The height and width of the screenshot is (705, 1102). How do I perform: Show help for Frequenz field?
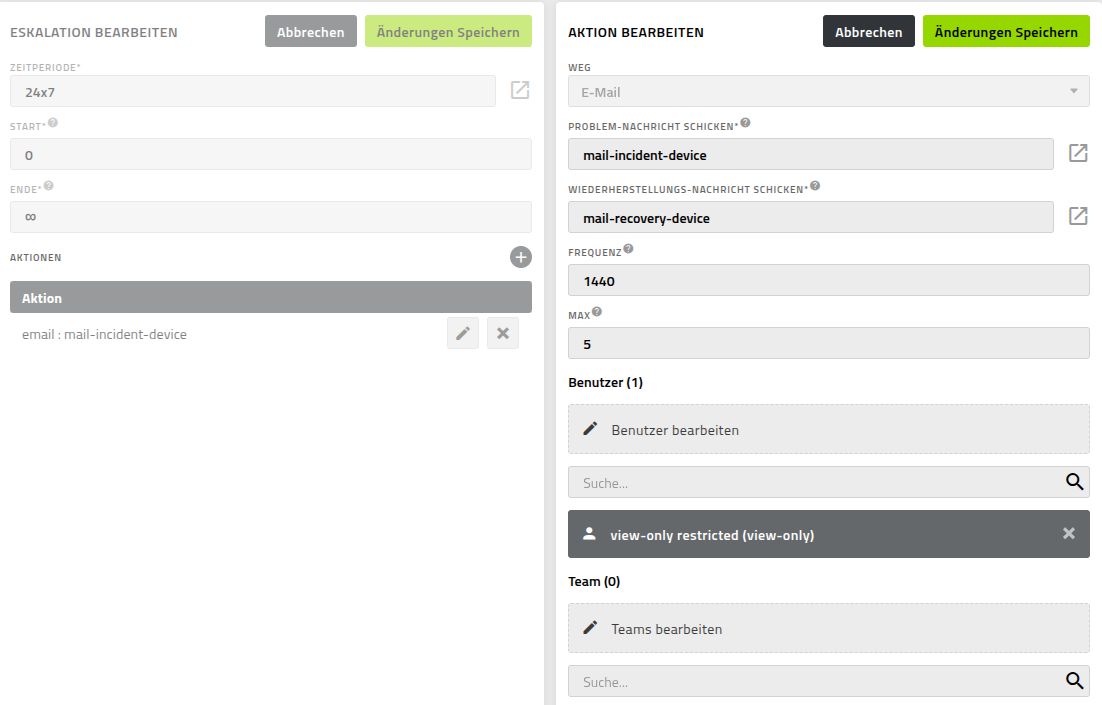(628, 249)
